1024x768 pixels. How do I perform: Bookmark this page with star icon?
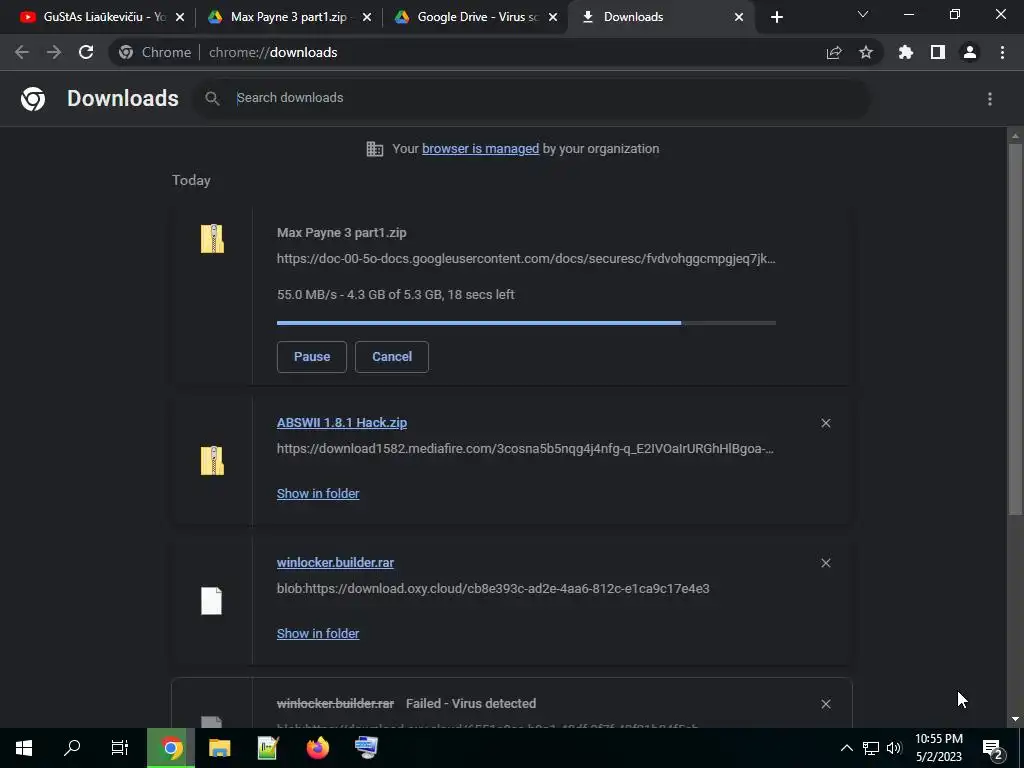coord(866,52)
